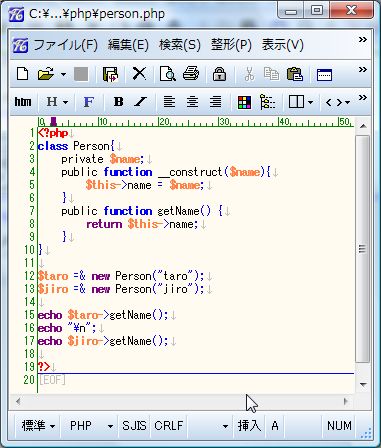Maximize the editor window
This screenshot has height=448, width=381.
pyautogui.click(x=316, y=11)
